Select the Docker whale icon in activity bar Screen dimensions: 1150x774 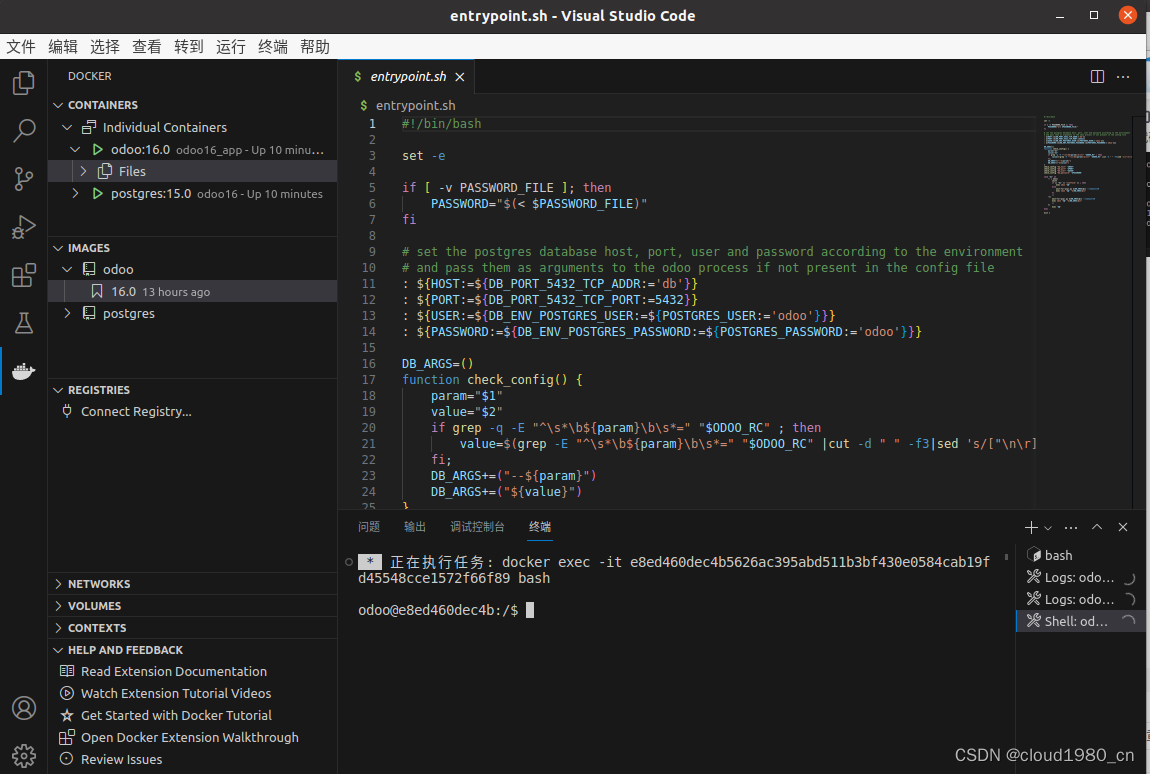(23, 371)
